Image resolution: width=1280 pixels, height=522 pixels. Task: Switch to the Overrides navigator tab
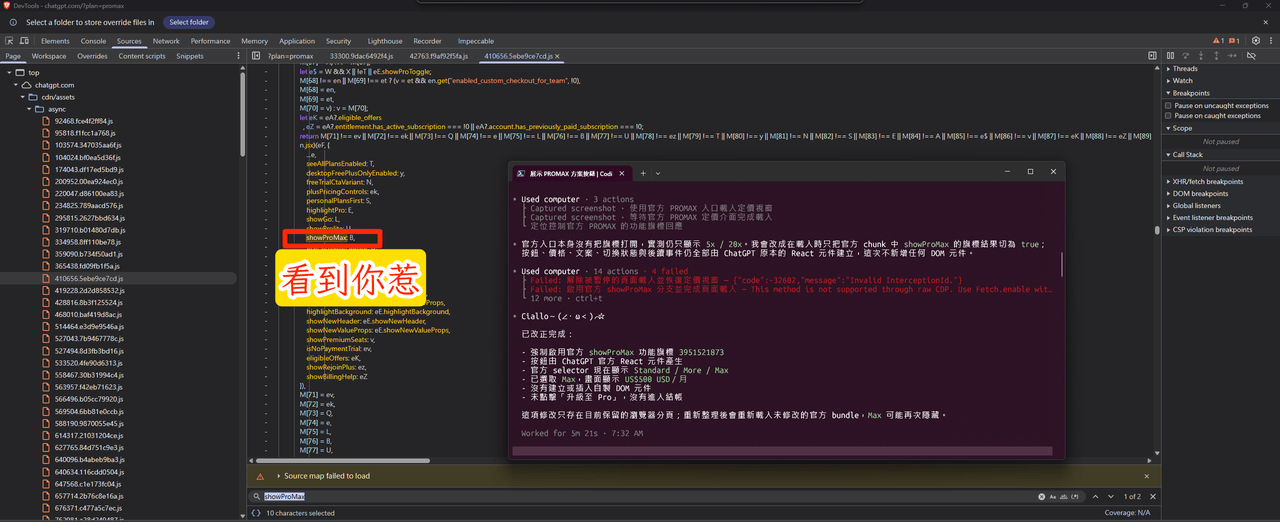click(x=92, y=56)
